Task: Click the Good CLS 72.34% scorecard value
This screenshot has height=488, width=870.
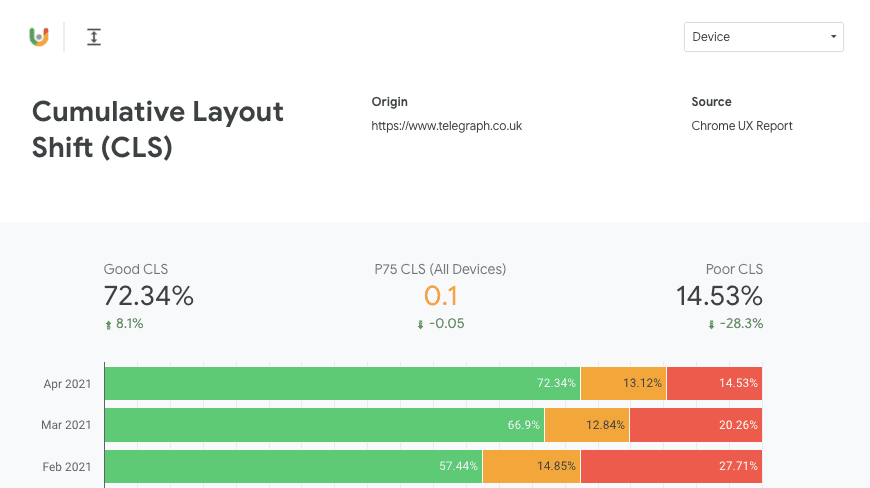Action: (149, 296)
